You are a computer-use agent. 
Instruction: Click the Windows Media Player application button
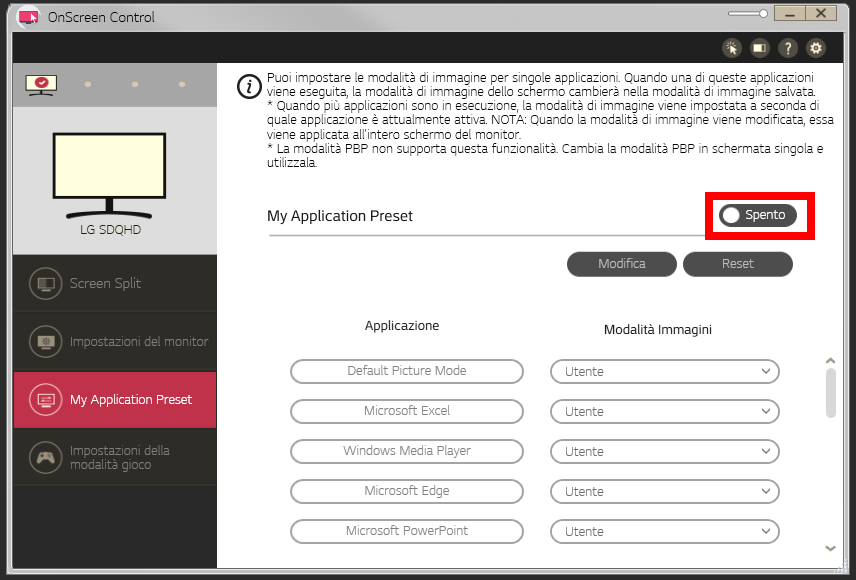(x=407, y=451)
